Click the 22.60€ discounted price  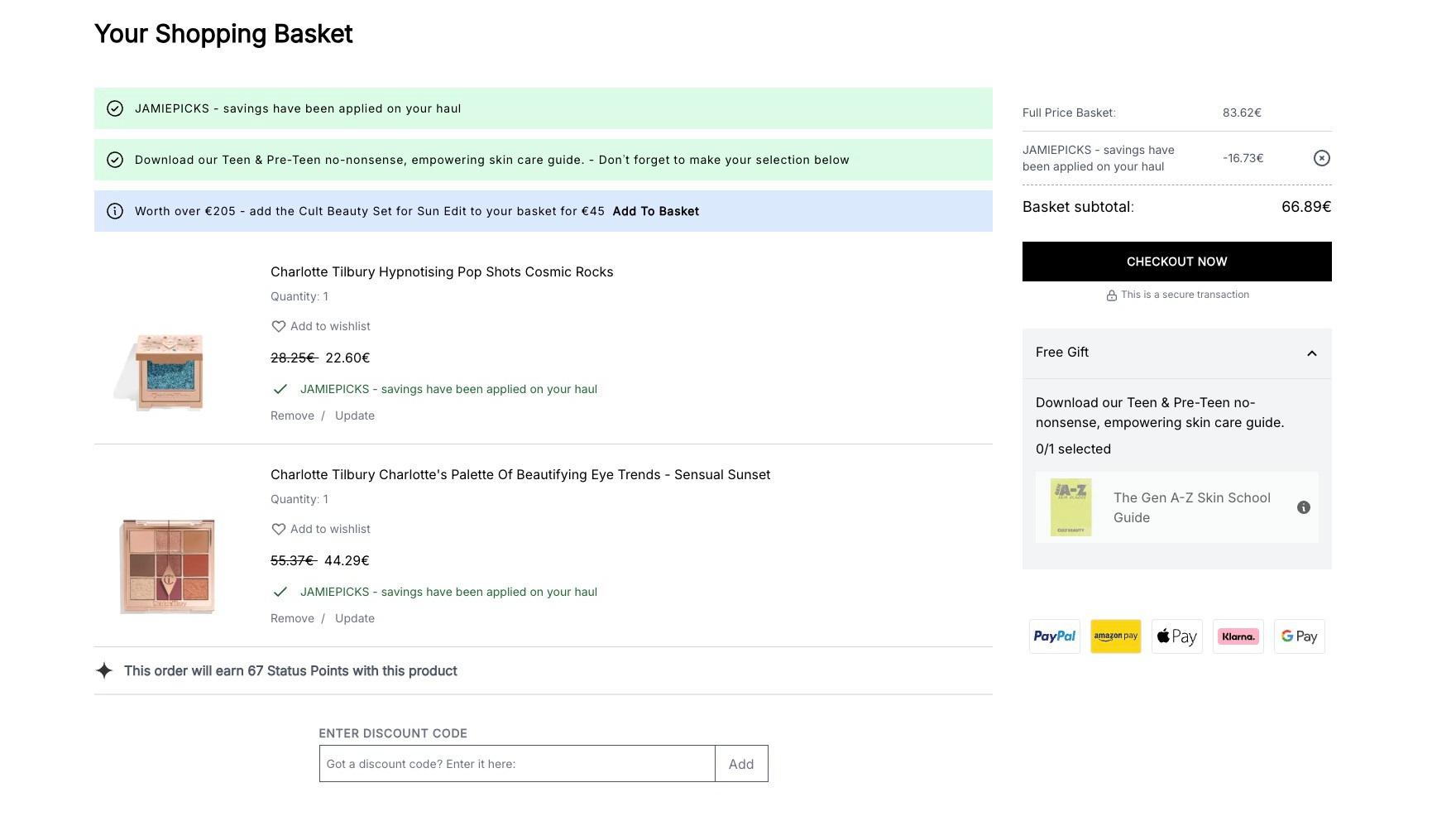click(347, 358)
